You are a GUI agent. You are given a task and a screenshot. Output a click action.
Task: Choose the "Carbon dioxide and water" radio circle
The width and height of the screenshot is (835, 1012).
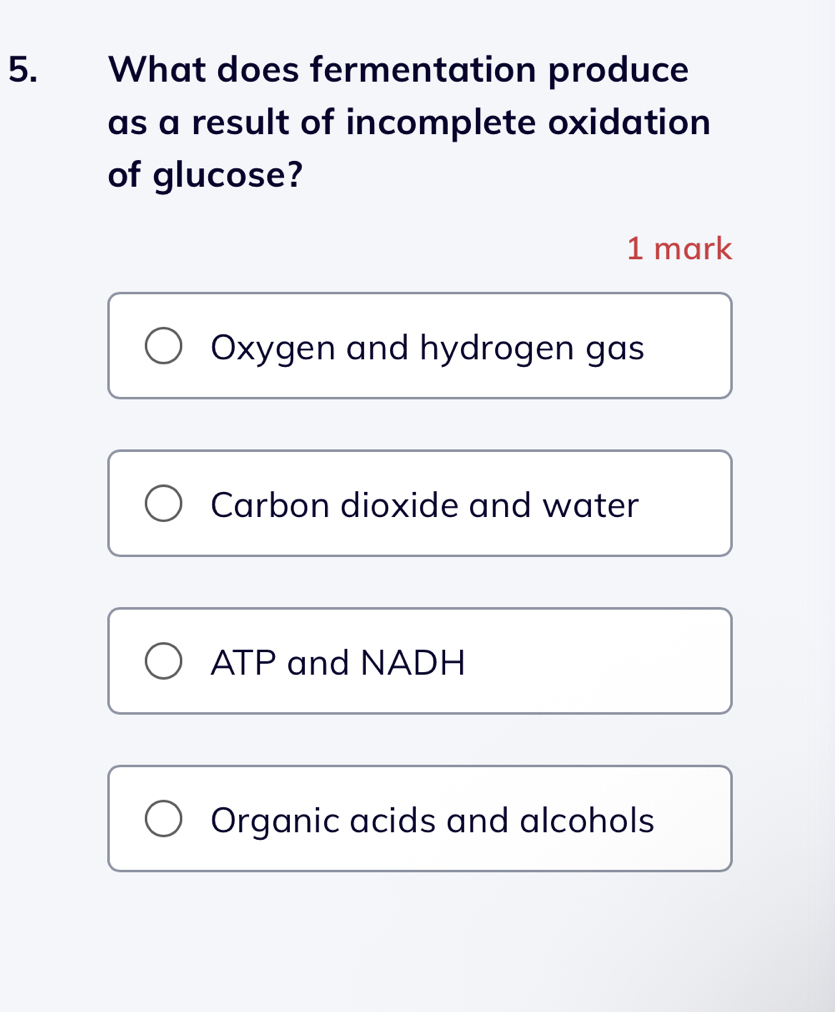pyautogui.click(x=164, y=504)
